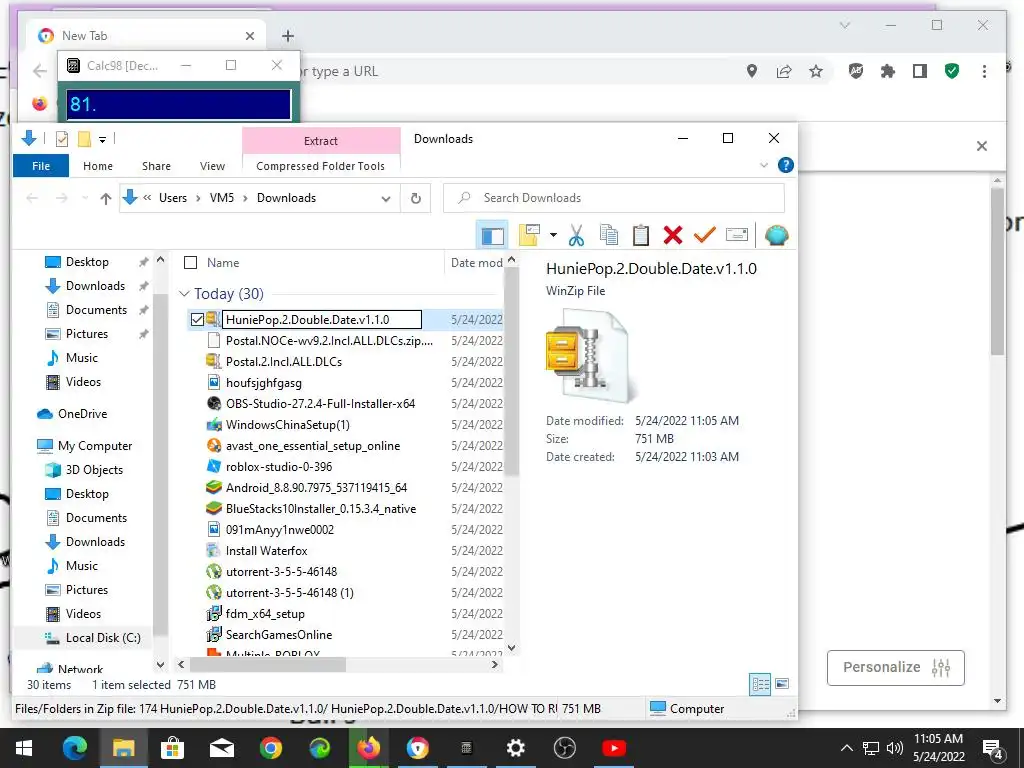Go up one folder level arrow
1024x768 pixels.
[106, 199]
